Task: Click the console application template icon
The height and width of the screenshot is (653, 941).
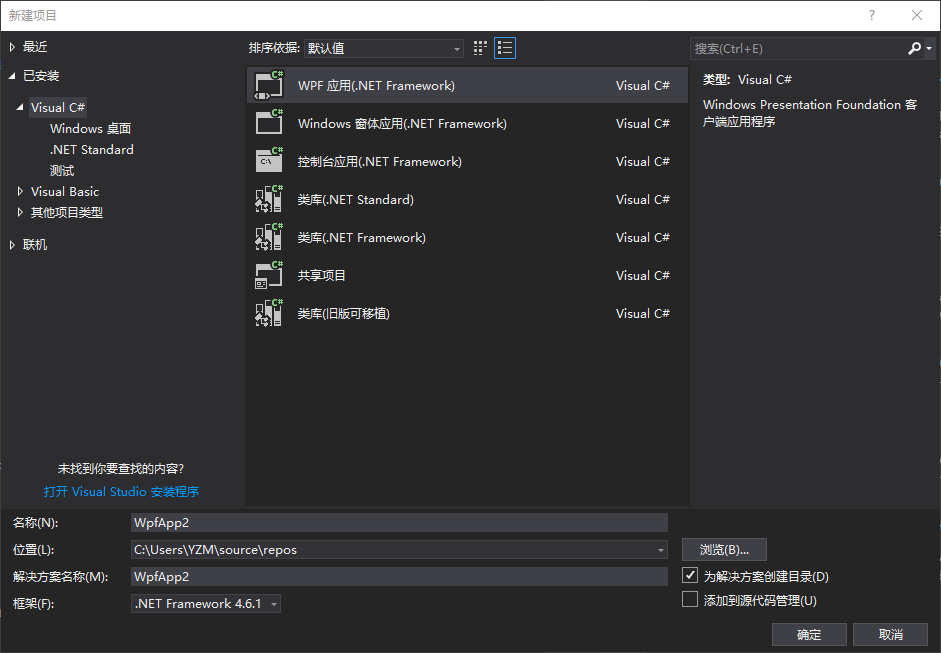Action: (x=269, y=161)
